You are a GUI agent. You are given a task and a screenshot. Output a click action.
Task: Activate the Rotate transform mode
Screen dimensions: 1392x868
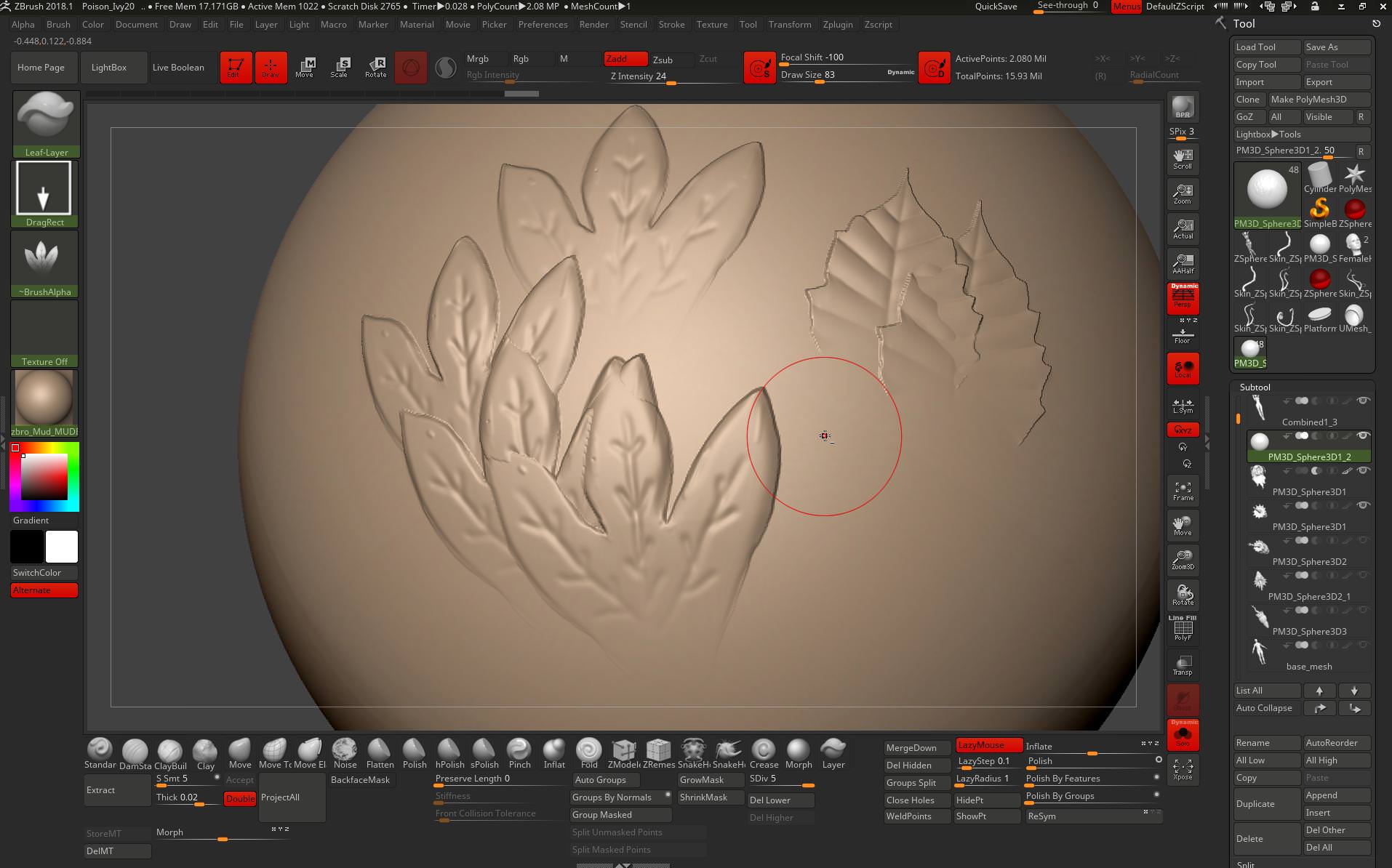click(x=375, y=67)
